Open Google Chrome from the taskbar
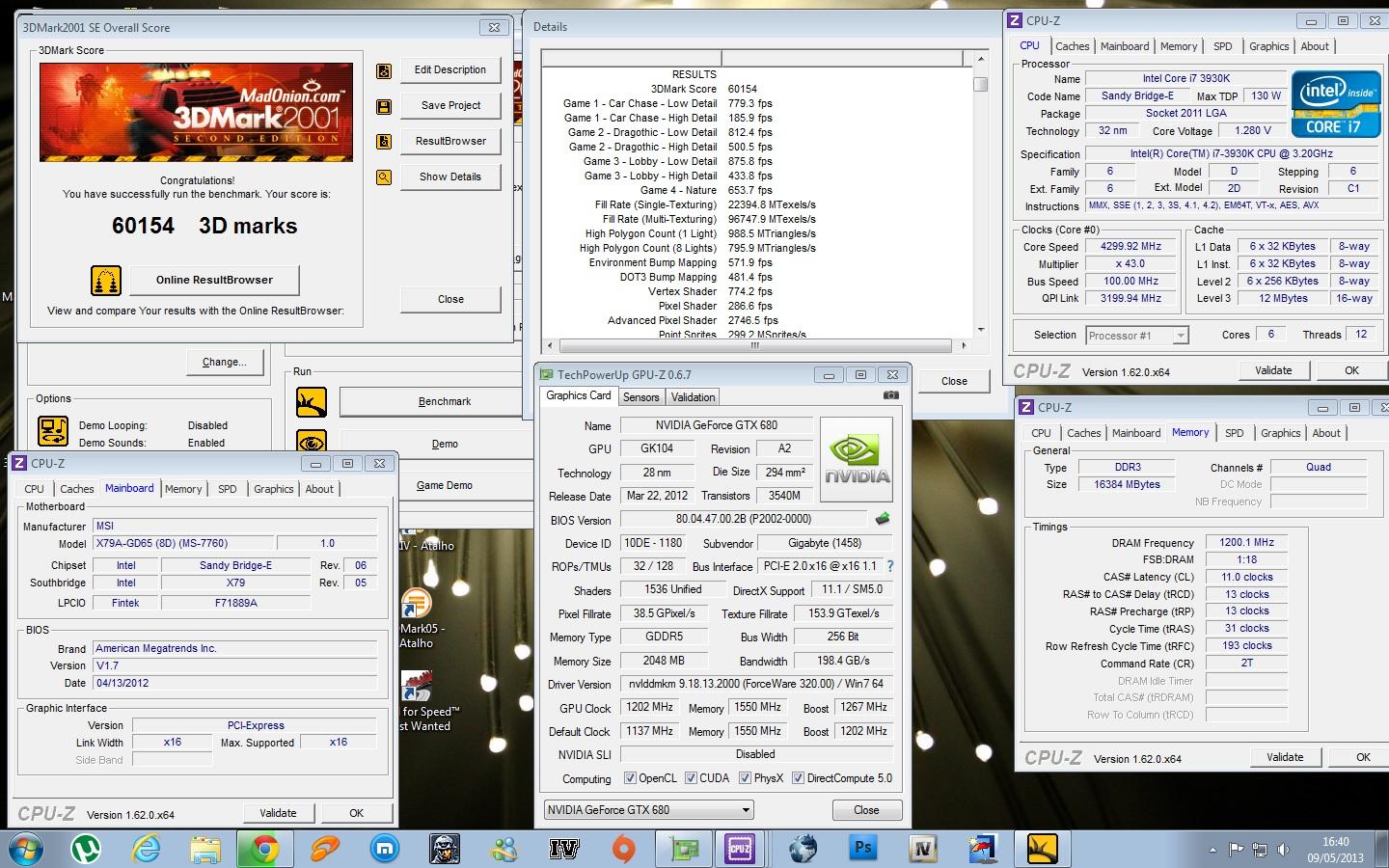 pos(264,849)
